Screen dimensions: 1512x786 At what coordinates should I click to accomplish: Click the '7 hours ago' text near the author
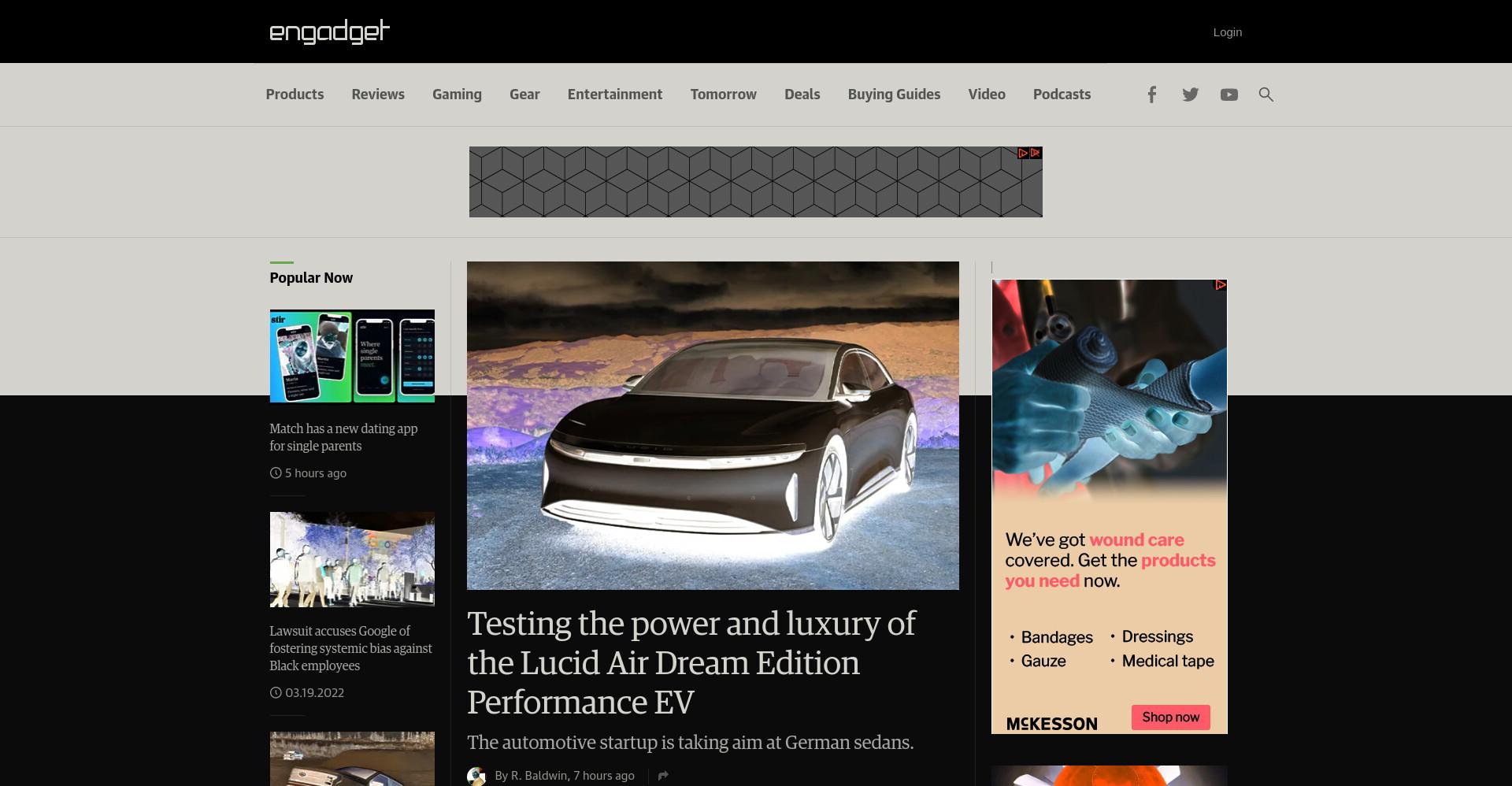[x=604, y=776]
